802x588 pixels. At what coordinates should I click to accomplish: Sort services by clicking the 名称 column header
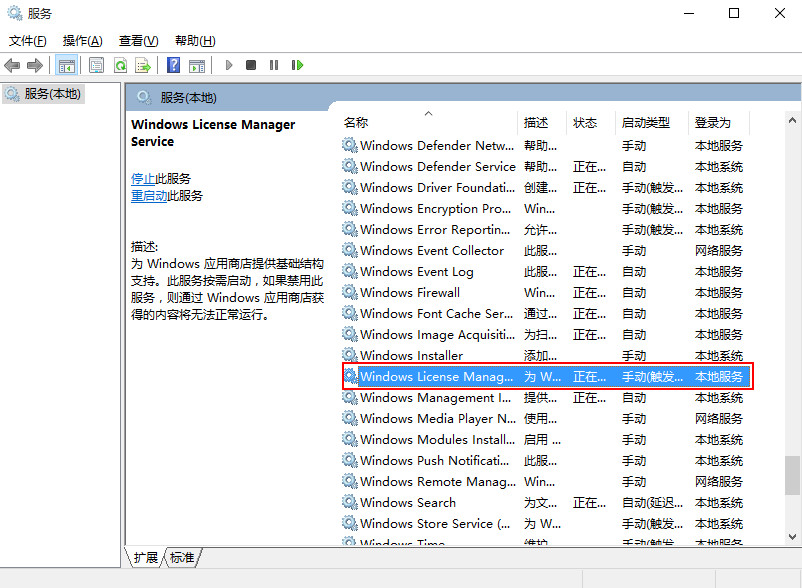[x=356, y=121]
